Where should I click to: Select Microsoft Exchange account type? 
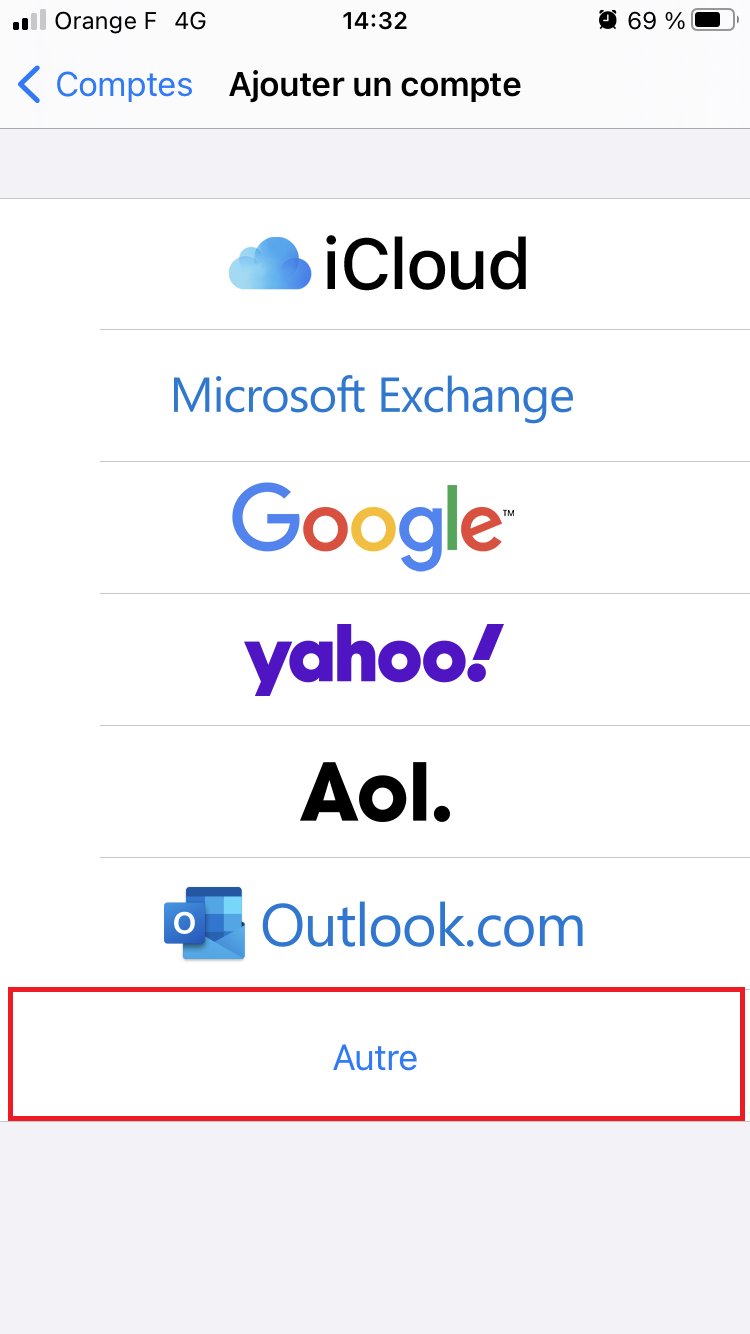point(375,395)
